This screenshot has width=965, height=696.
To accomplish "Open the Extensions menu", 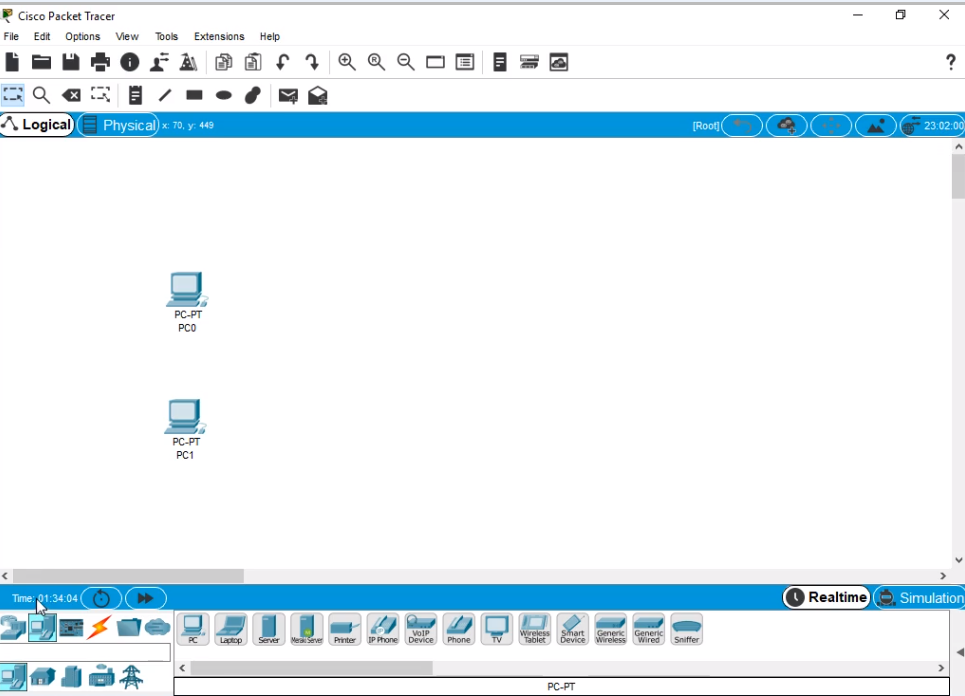I will pos(219,36).
